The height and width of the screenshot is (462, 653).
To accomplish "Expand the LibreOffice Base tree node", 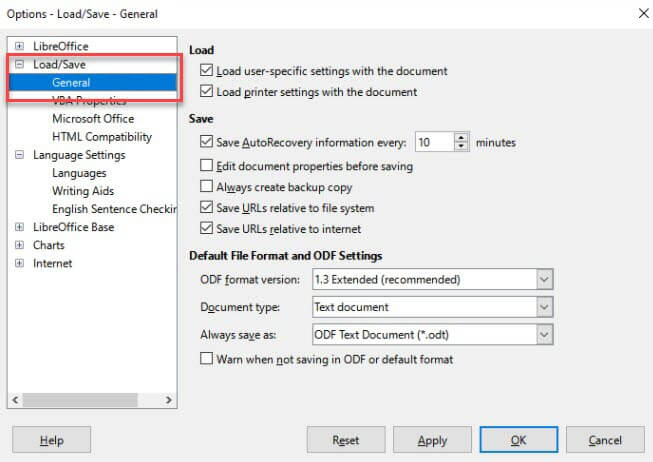I will coord(19,227).
